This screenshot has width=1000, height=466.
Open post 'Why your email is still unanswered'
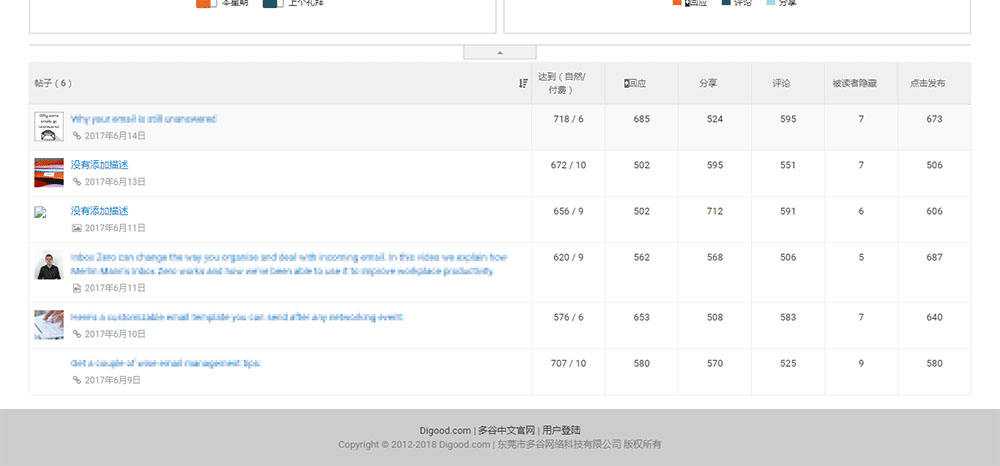(143, 119)
